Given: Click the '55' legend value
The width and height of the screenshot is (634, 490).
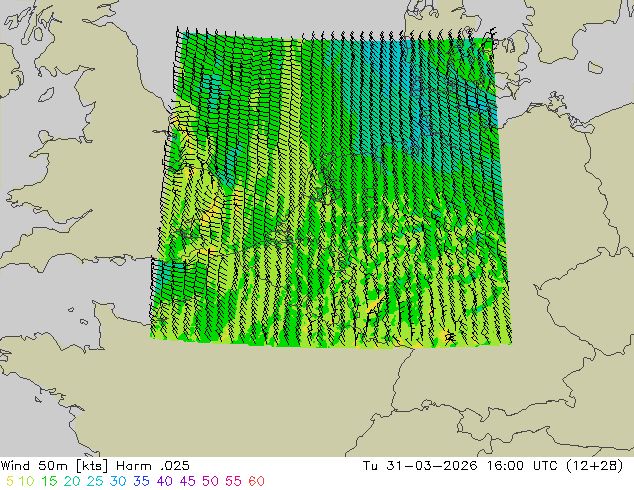Looking at the screenshot, I should click(x=233, y=481).
